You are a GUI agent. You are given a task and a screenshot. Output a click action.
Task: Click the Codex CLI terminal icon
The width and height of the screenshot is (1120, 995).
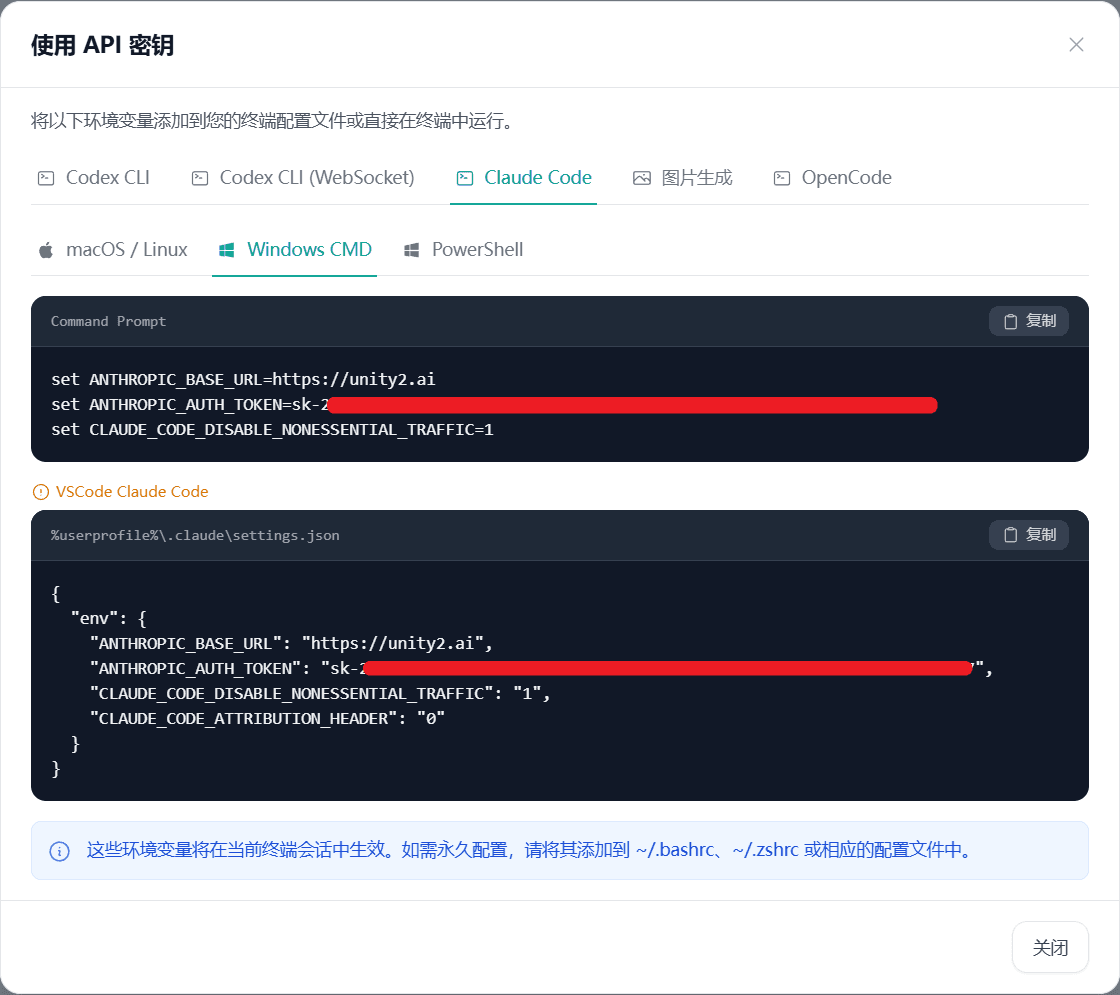coord(46,178)
